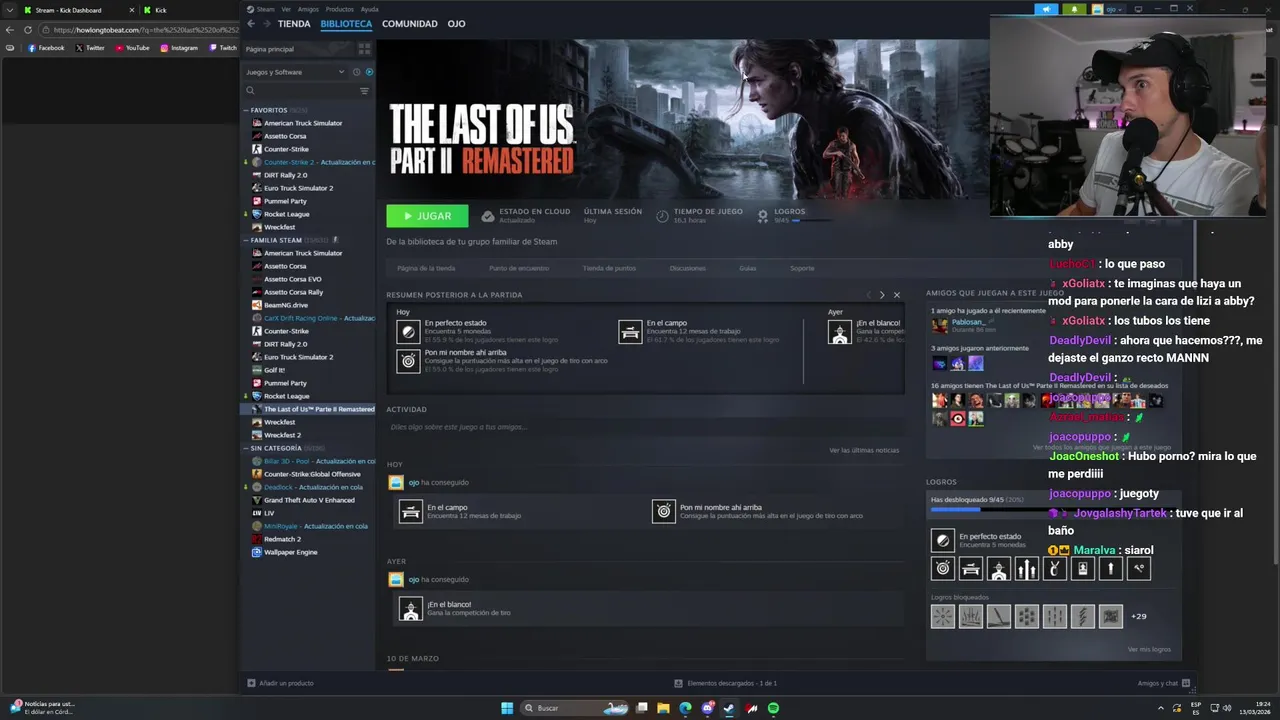Image resolution: width=1280 pixels, height=720 pixels.
Task: Click the library search magnifier icon
Action: point(251,91)
